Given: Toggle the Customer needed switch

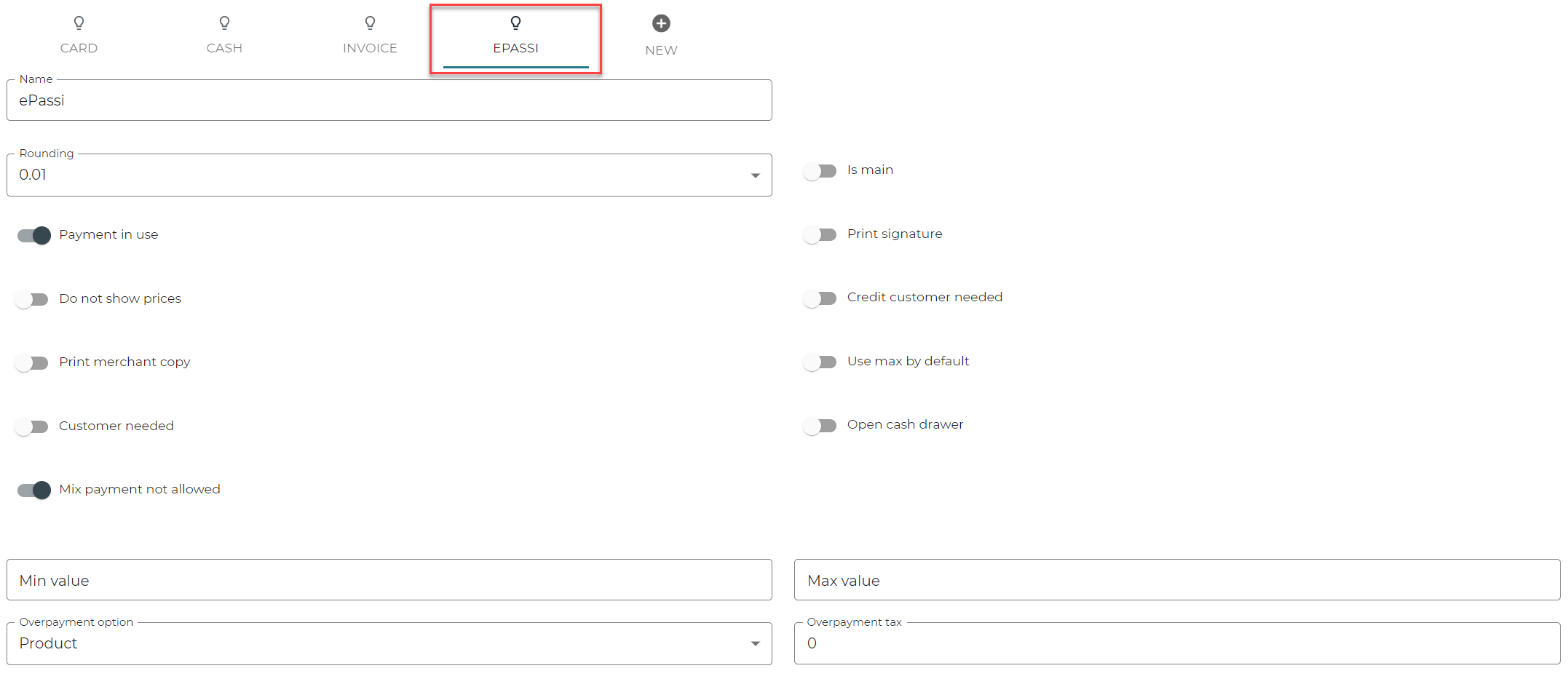Looking at the screenshot, I should click(x=32, y=426).
